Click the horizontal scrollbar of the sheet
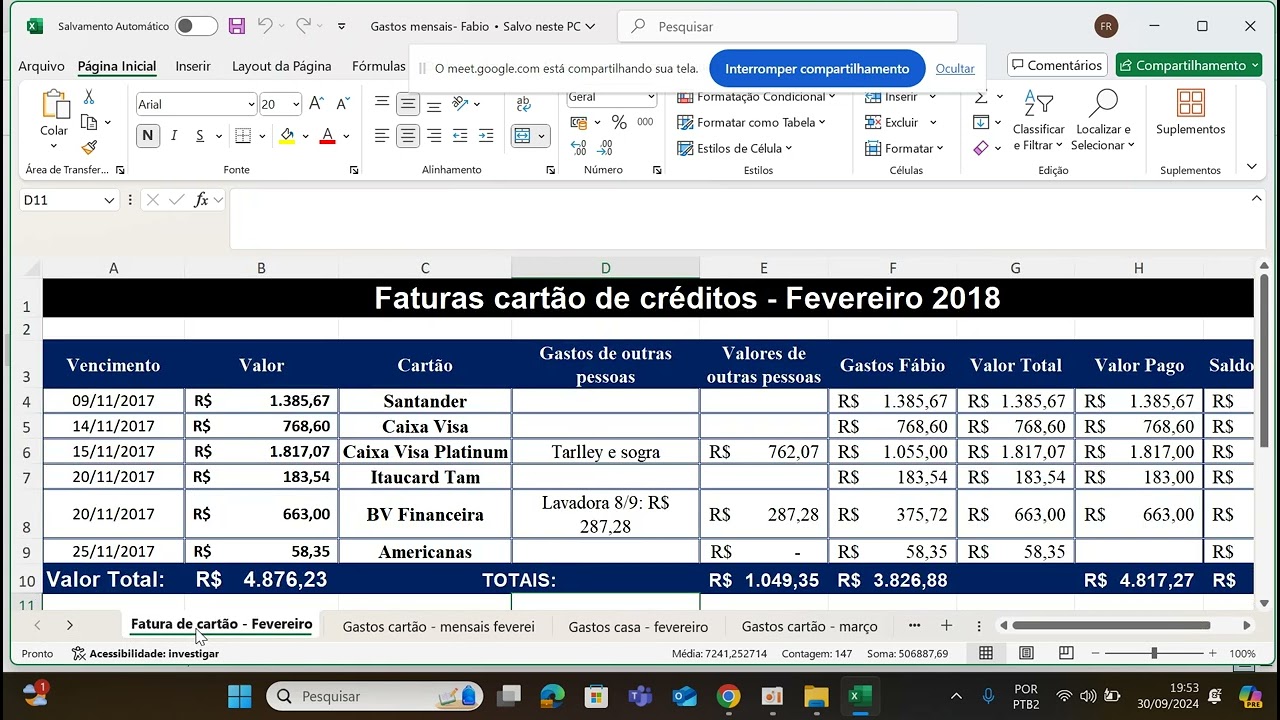Viewport: 1280px width, 720px height. pos(1124,626)
